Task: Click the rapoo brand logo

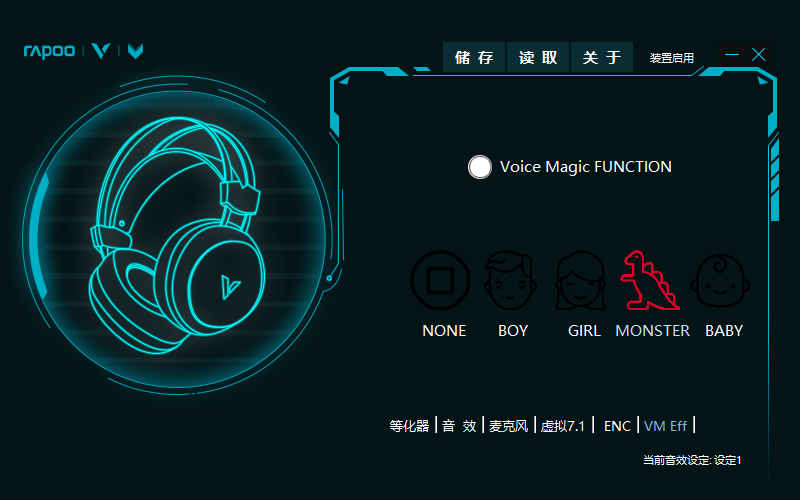Action: pos(49,51)
